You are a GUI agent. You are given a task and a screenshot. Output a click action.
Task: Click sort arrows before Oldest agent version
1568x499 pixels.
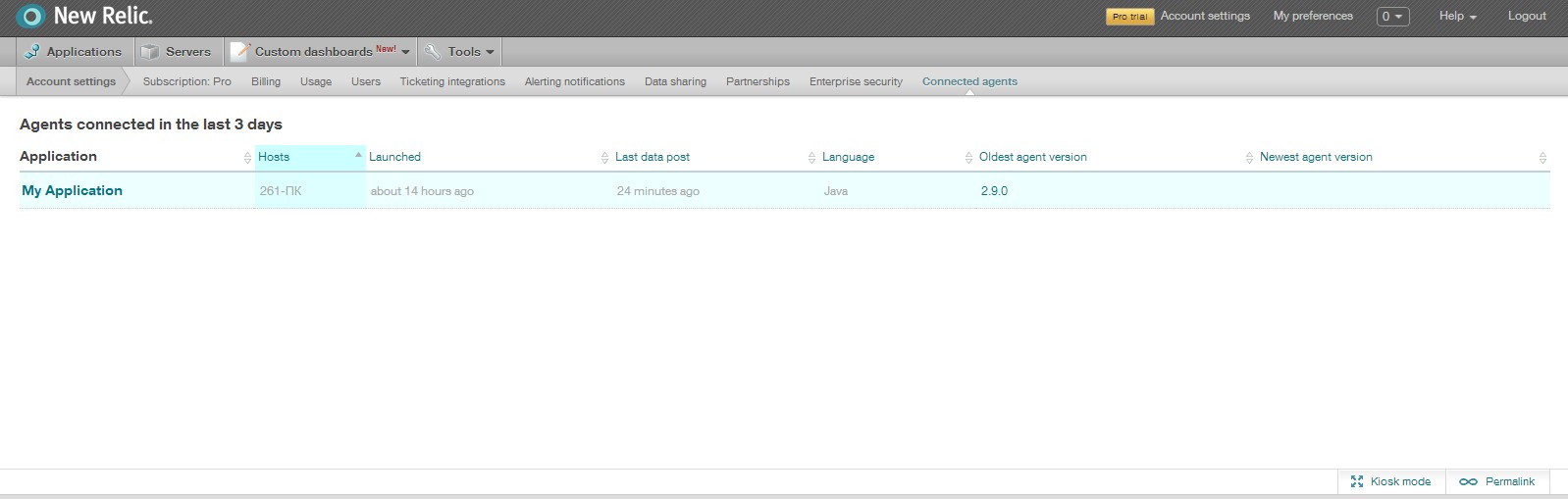[x=969, y=158]
